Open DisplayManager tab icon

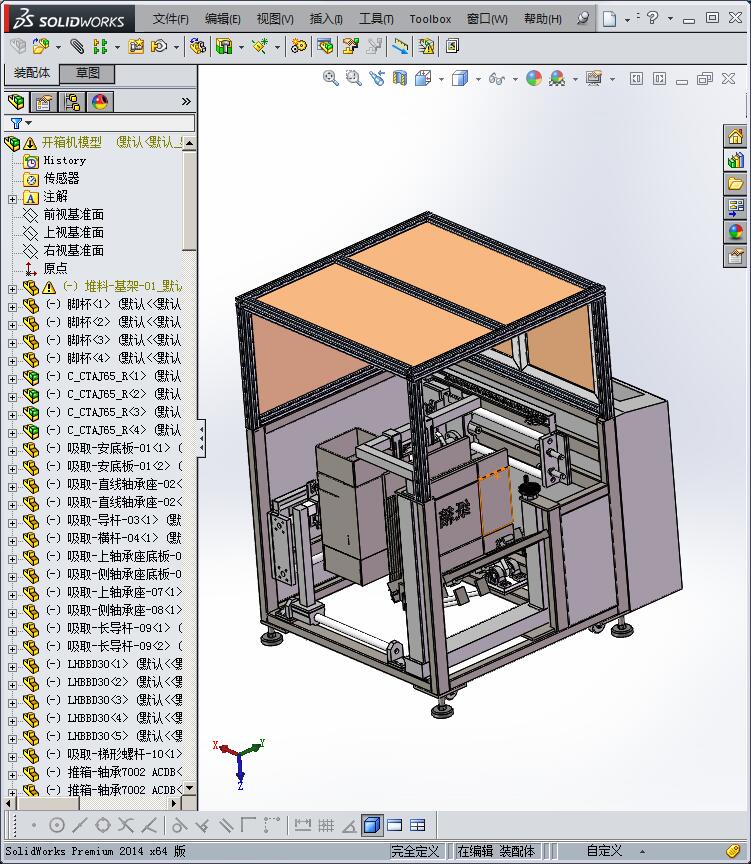tap(100, 102)
